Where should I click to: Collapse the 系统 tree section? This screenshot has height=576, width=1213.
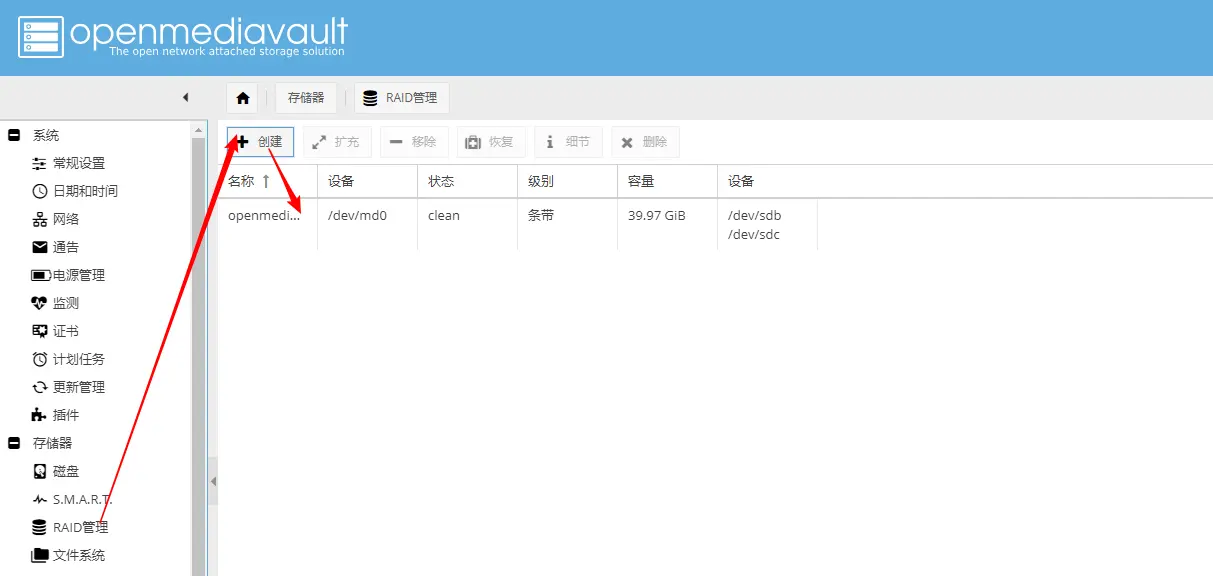[x=14, y=135]
